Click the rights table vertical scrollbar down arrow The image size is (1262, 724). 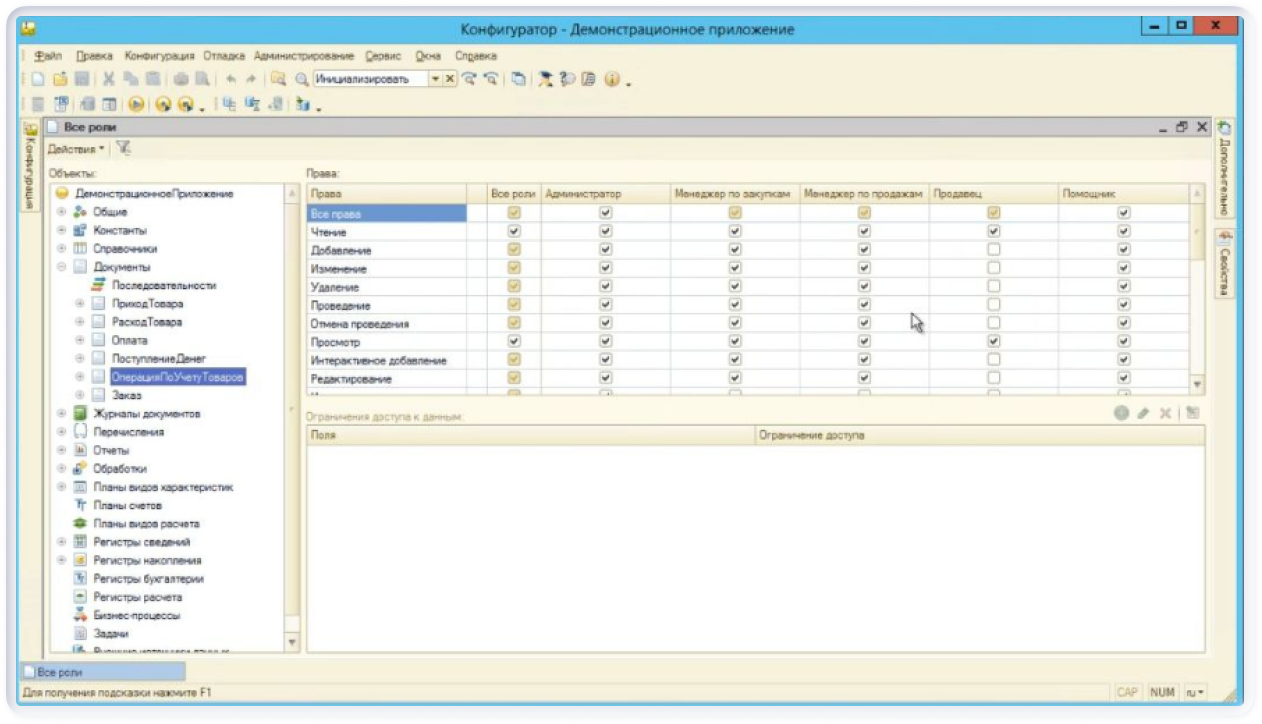point(1197,385)
